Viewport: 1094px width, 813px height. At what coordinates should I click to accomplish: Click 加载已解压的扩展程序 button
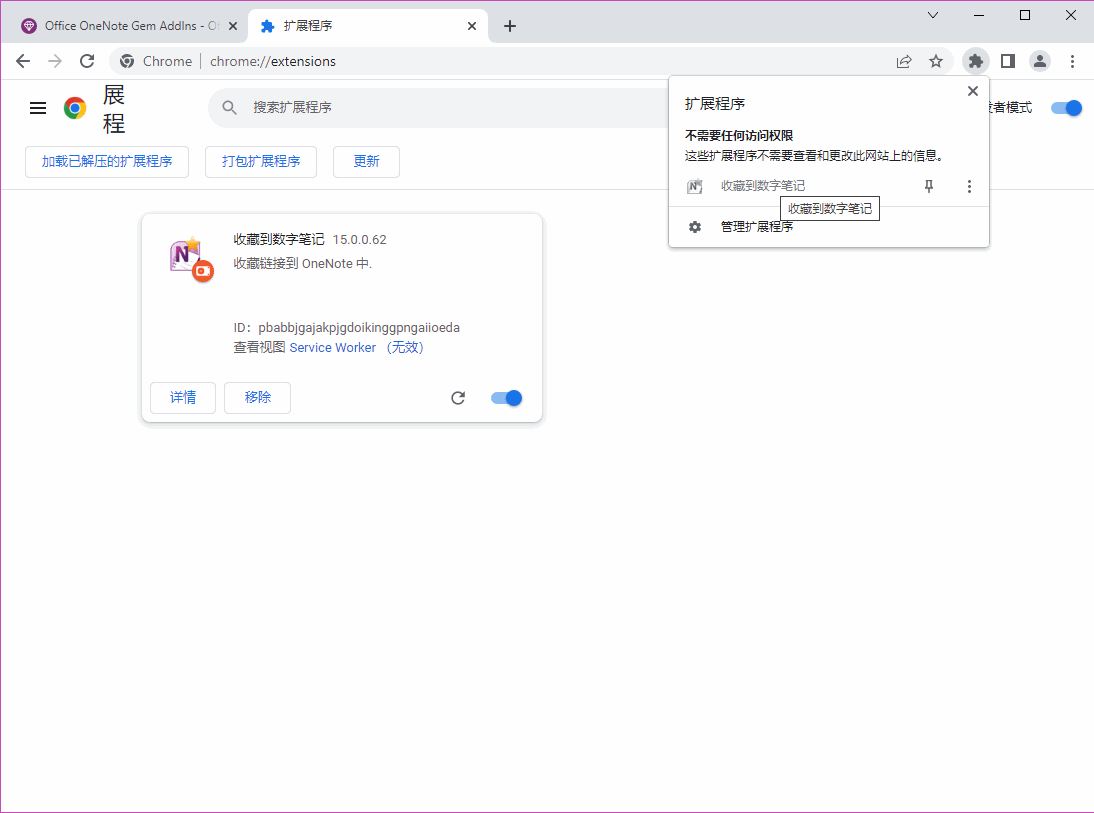(x=107, y=162)
